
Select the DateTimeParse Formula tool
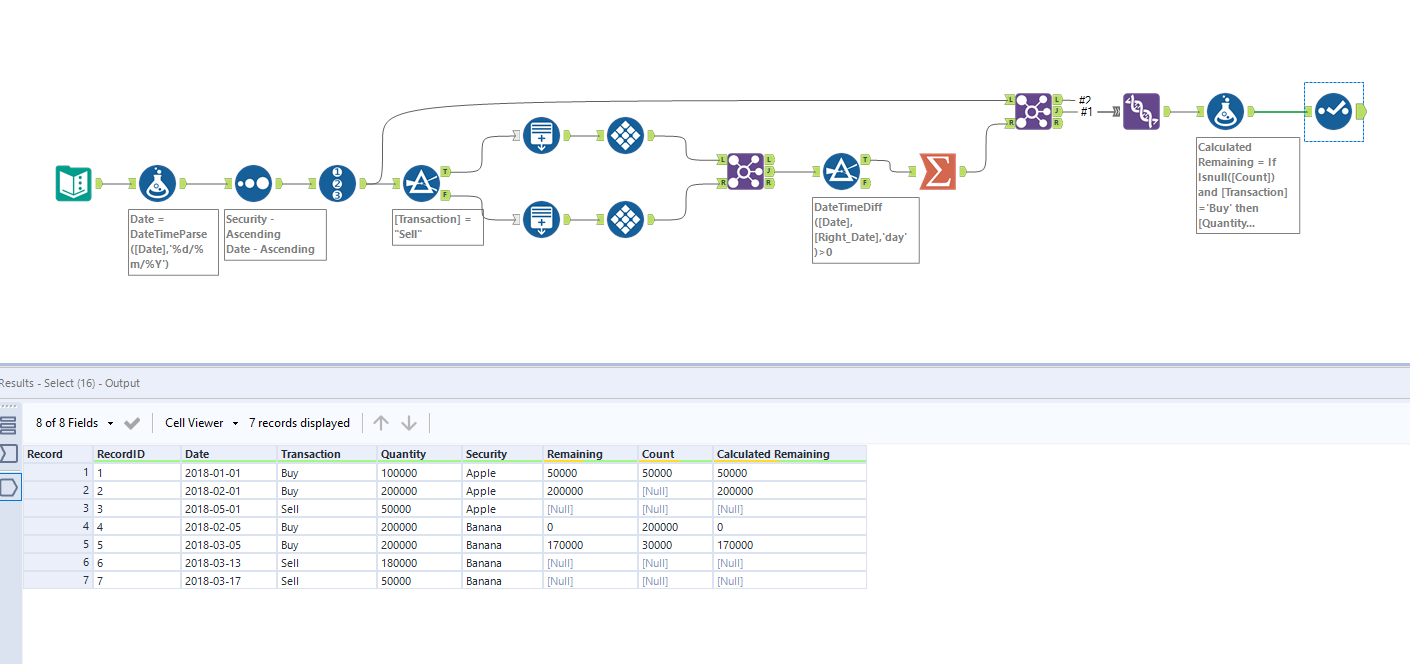[156, 183]
